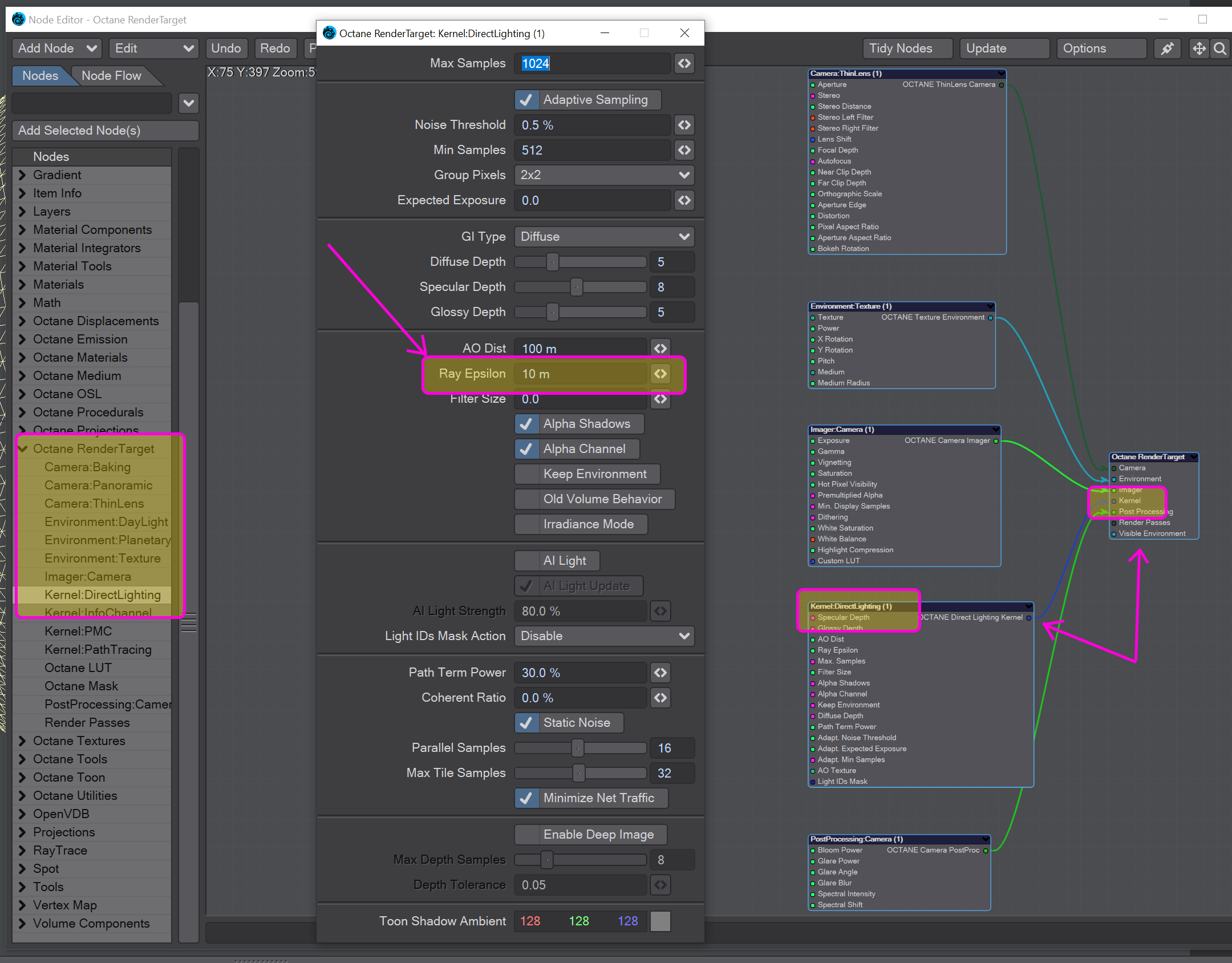
Task: Open the Group Pixels dropdown
Action: [604, 175]
